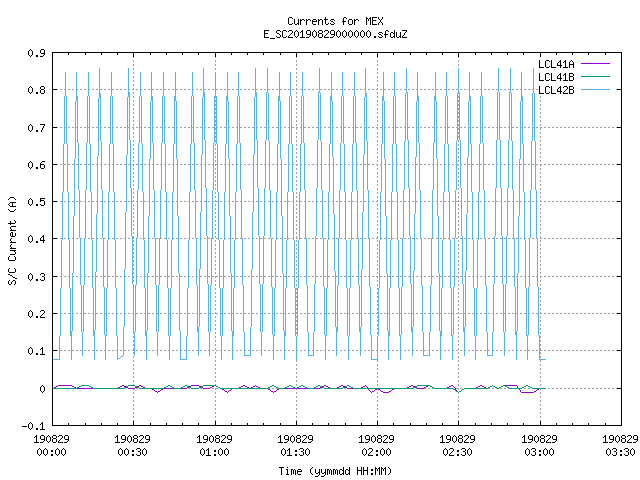Click the x-axis label 190829 00:30
Viewport: 640px width, 480px height.
click(x=132, y=446)
